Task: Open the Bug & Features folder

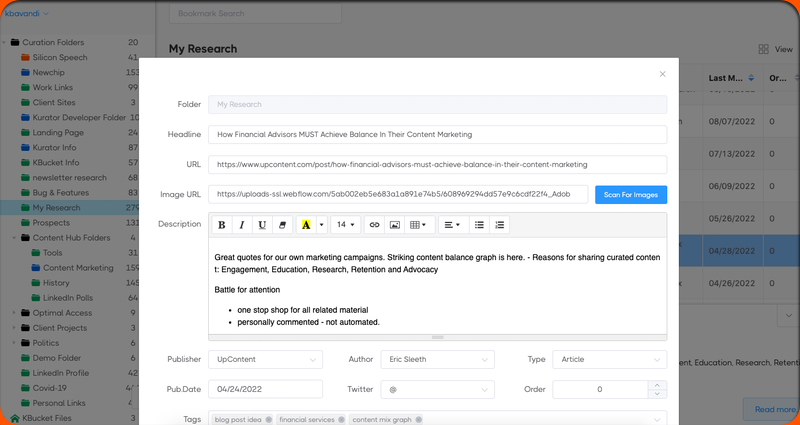Action: (61, 193)
